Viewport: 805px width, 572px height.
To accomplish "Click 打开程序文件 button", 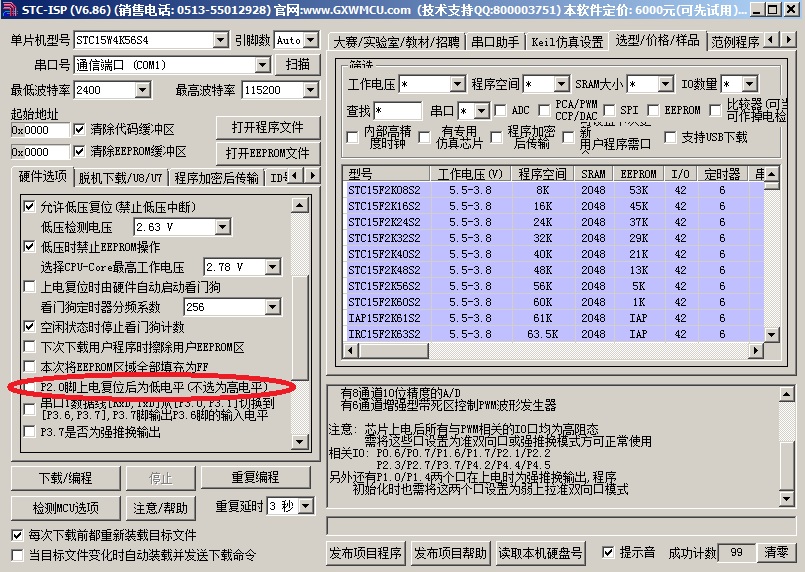I will click(x=267, y=127).
